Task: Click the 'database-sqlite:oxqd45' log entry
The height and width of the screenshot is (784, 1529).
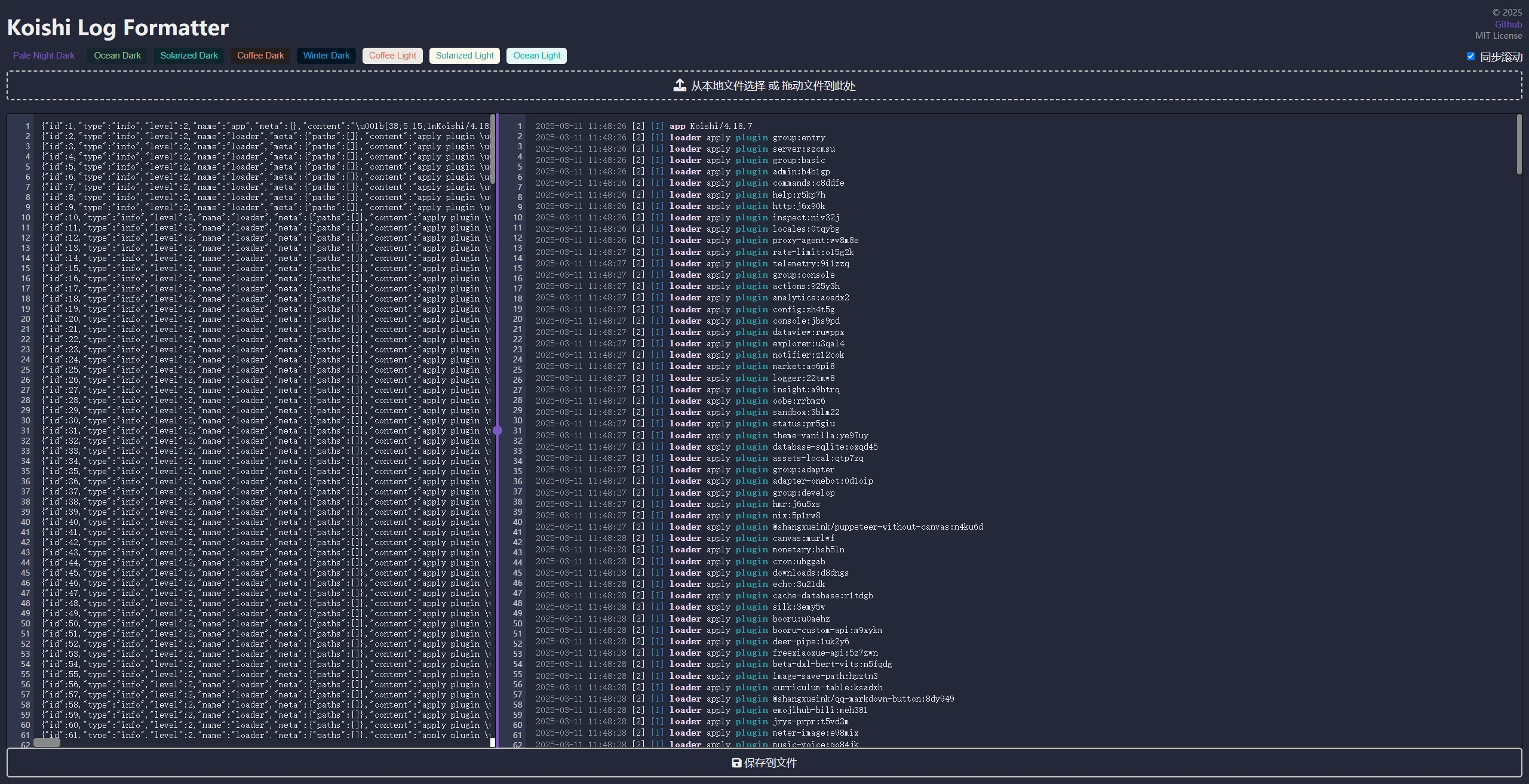Action: (x=707, y=447)
